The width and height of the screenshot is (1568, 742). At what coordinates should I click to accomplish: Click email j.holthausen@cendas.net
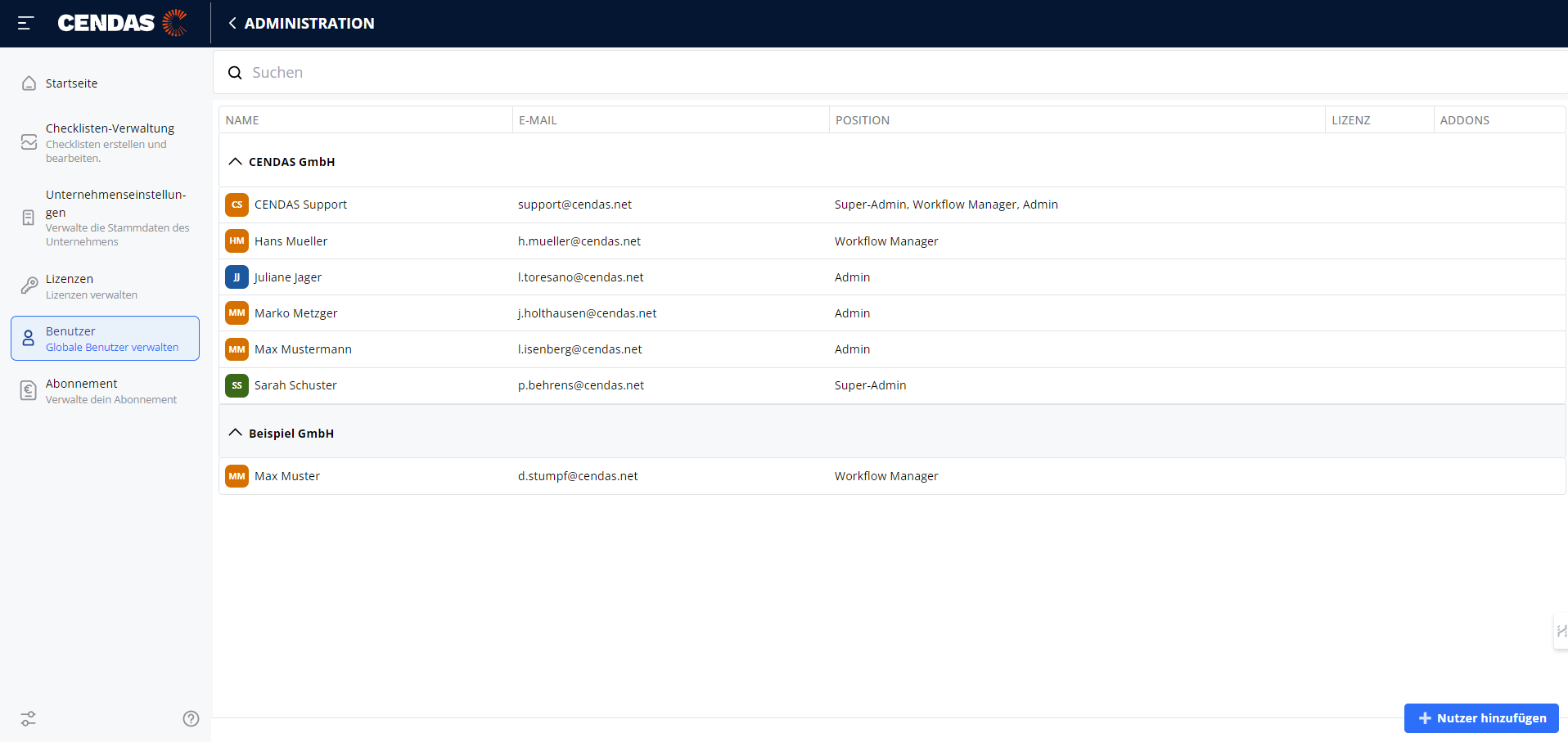click(587, 313)
